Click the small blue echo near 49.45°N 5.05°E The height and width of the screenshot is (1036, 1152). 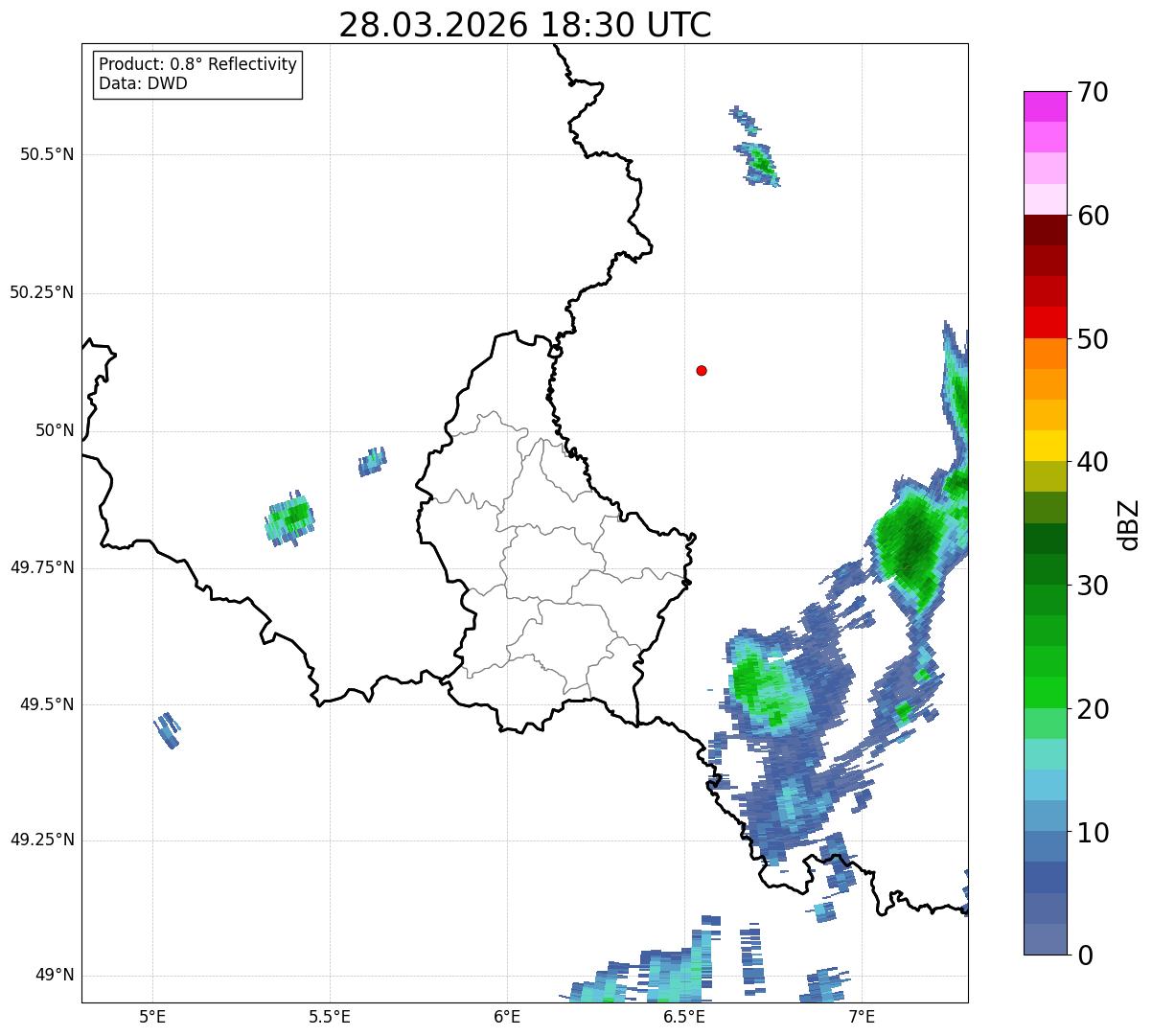tap(167, 730)
